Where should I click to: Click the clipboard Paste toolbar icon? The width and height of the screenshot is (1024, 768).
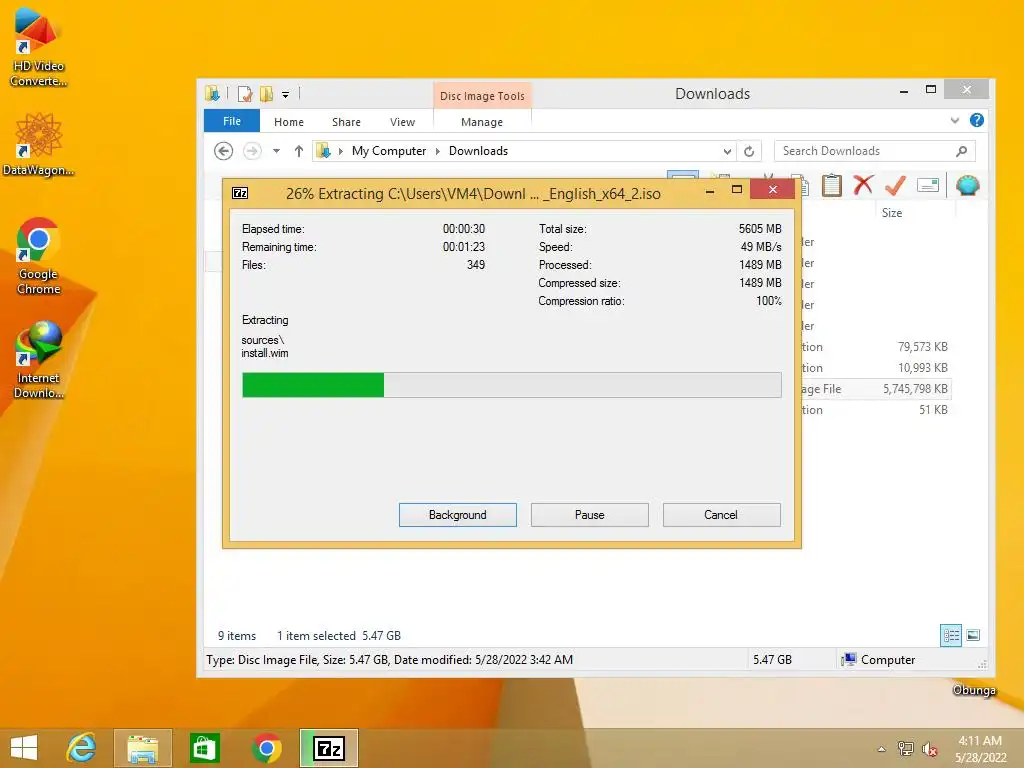(x=831, y=185)
